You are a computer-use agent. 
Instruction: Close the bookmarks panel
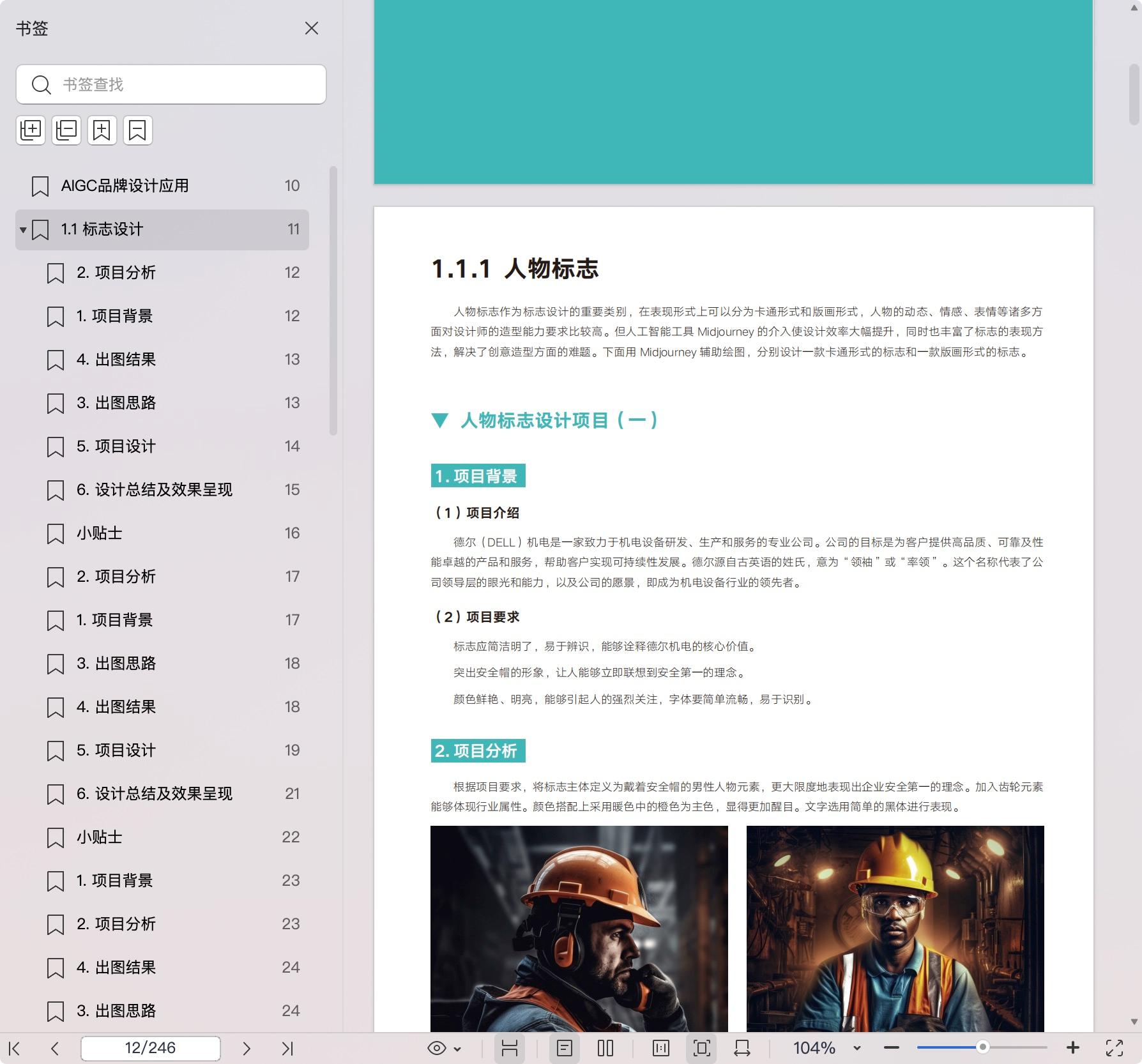[311, 29]
